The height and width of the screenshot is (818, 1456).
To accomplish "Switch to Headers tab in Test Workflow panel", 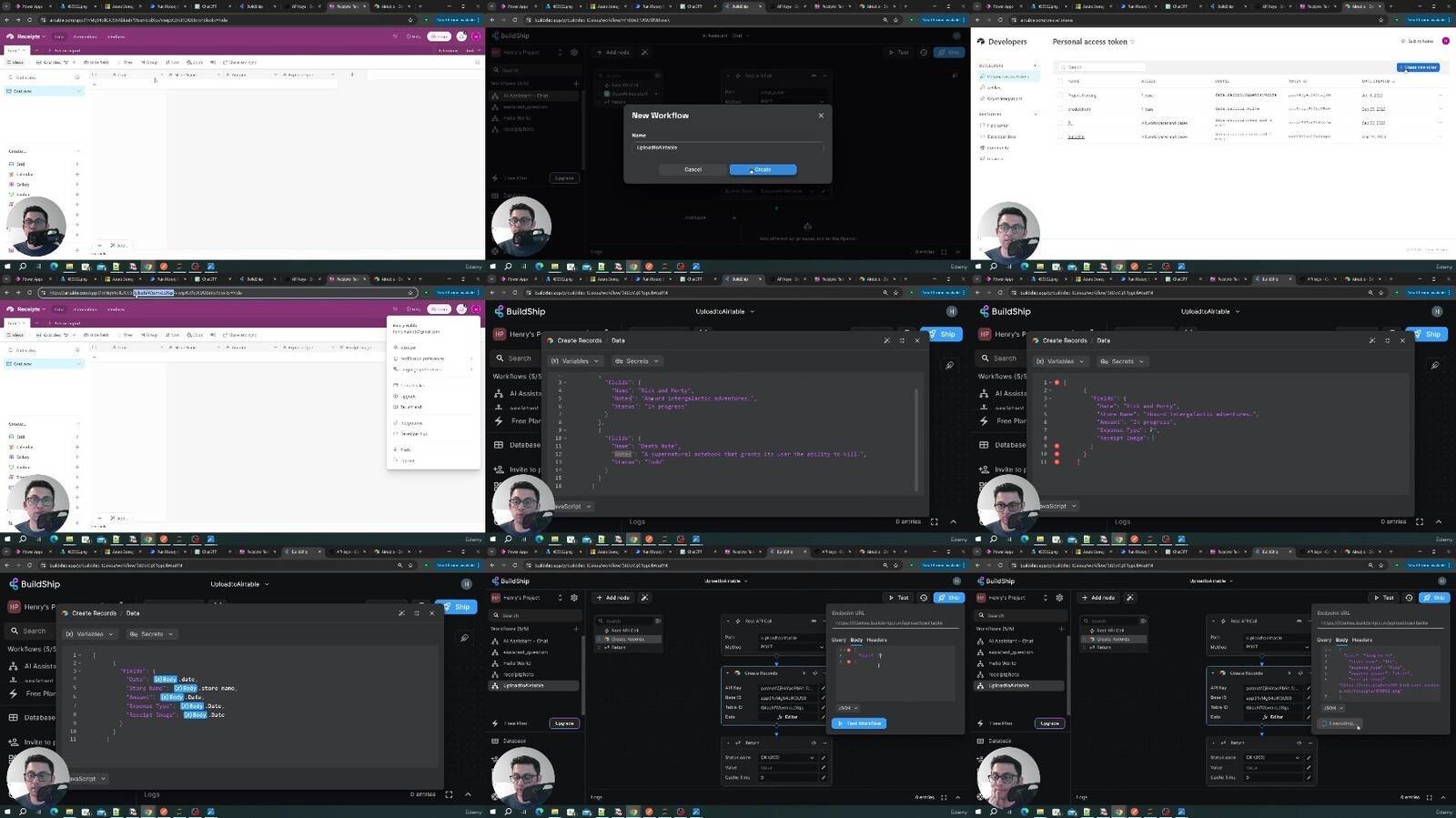I will coord(876,640).
